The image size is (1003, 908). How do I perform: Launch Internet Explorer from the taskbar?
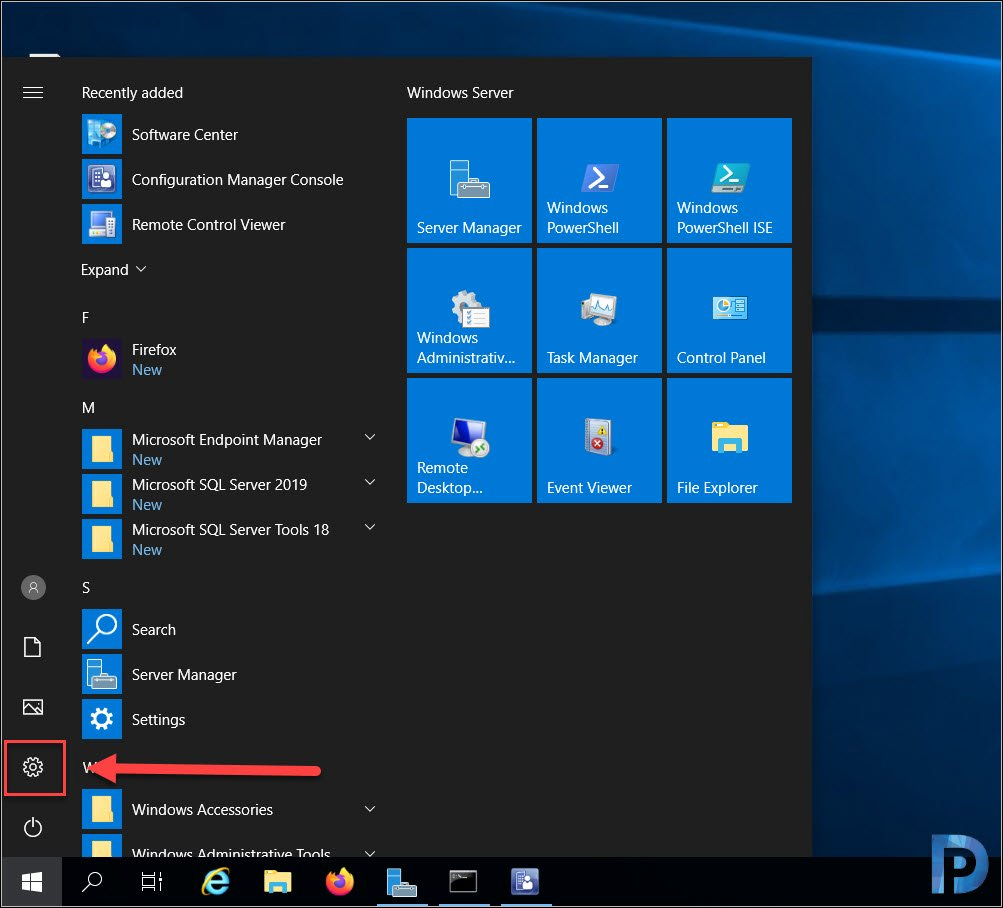(x=216, y=882)
